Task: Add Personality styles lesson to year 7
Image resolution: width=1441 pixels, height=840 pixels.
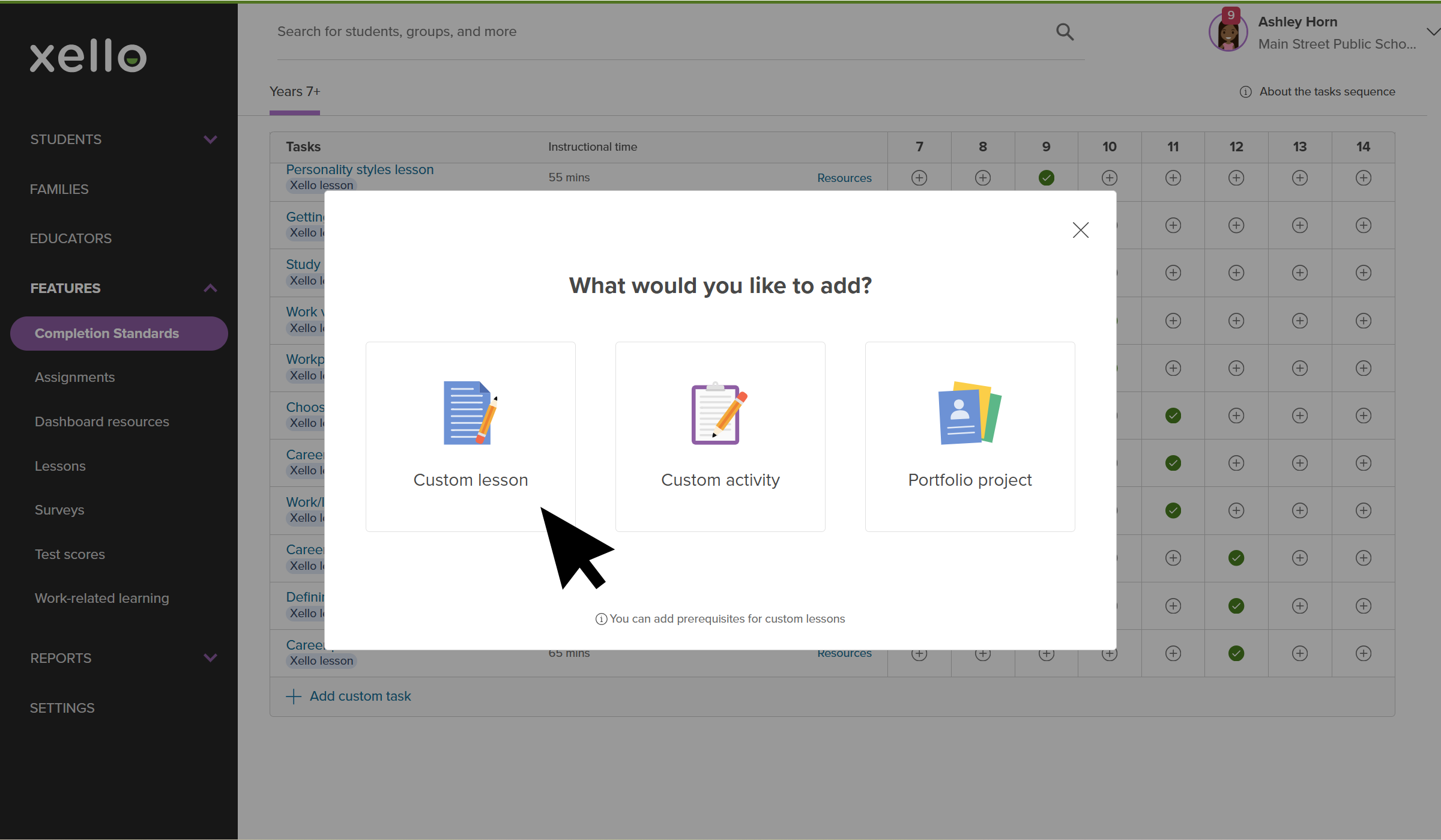Action: click(919, 178)
